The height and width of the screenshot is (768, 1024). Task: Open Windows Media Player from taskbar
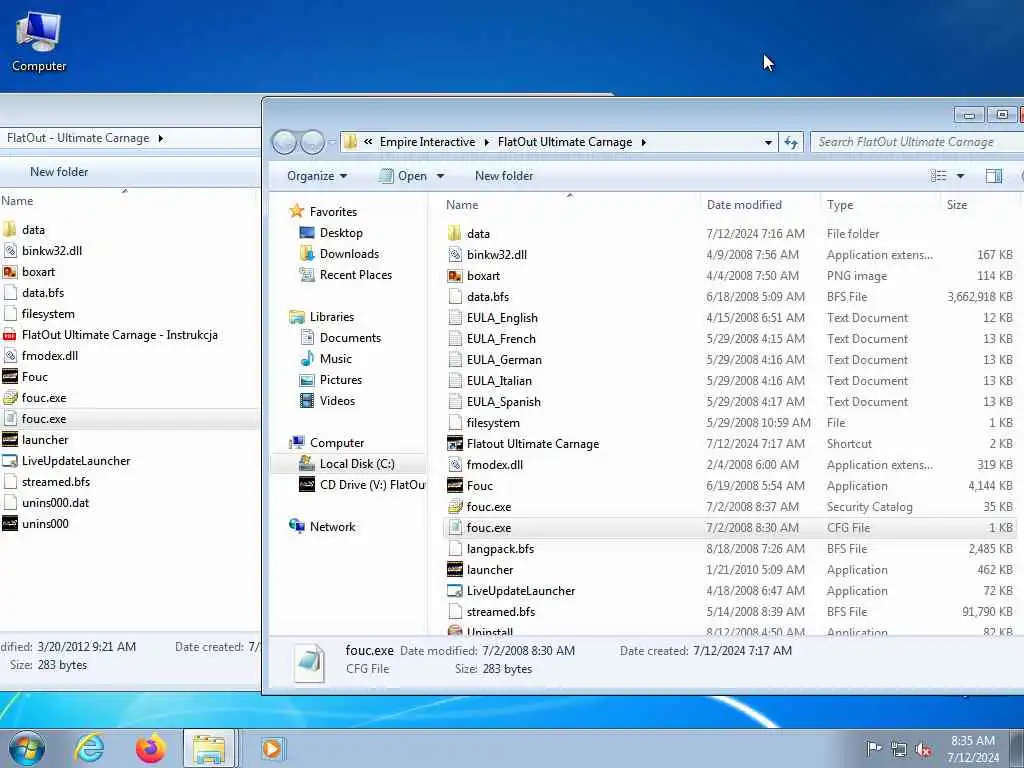coord(271,748)
